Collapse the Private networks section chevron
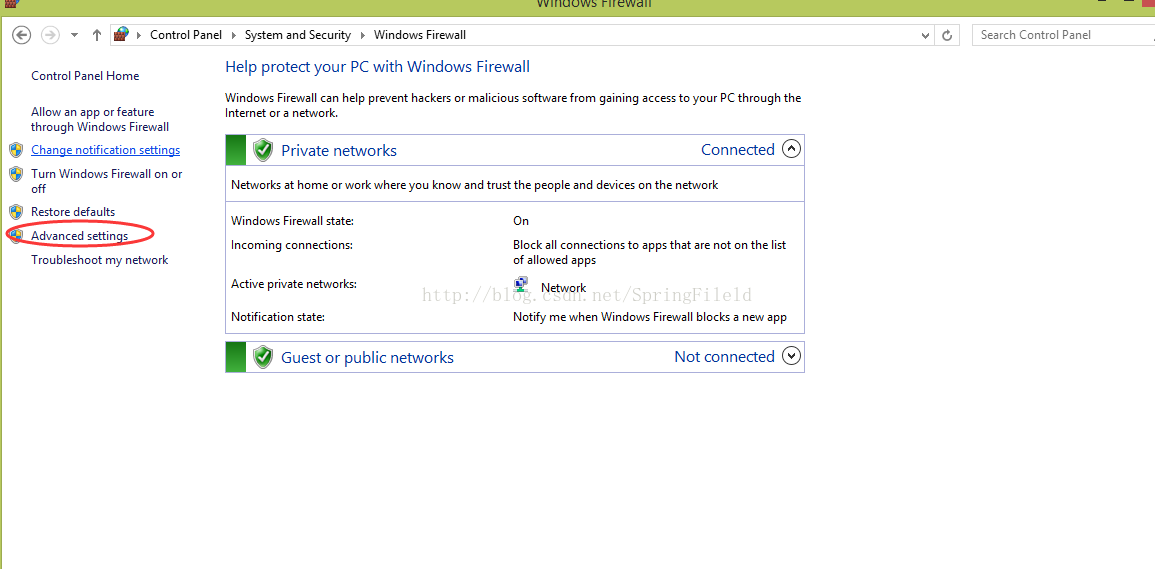This screenshot has width=1155, height=569. pos(790,149)
